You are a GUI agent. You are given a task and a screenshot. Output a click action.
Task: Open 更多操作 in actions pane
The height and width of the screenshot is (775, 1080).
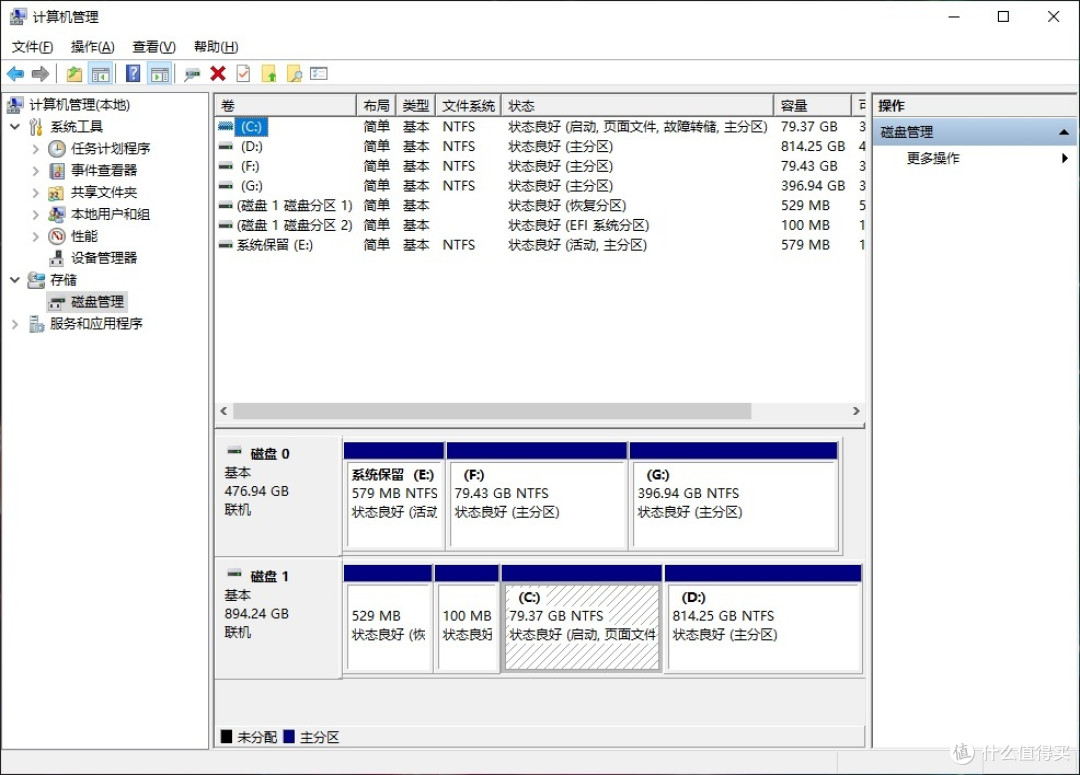[933, 158]
